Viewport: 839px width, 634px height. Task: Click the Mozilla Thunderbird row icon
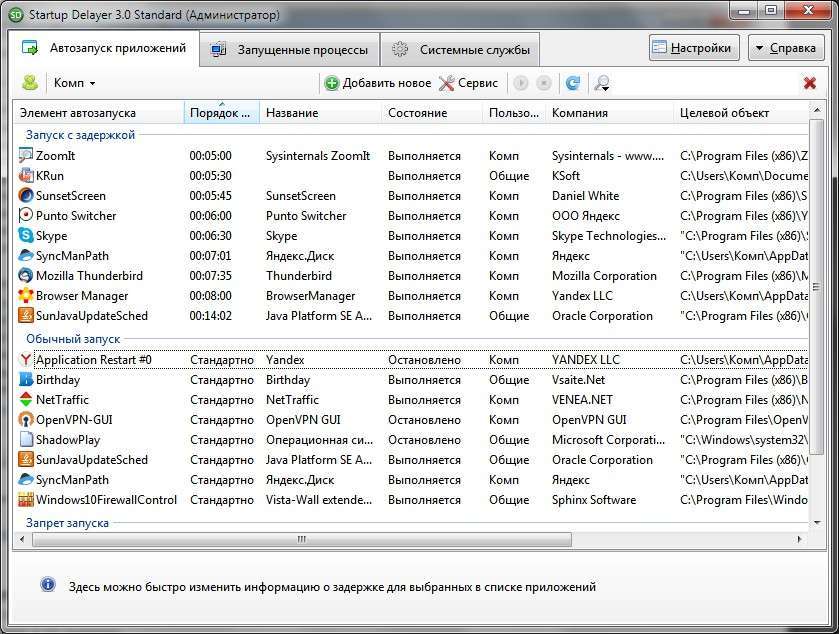[26, 276]
